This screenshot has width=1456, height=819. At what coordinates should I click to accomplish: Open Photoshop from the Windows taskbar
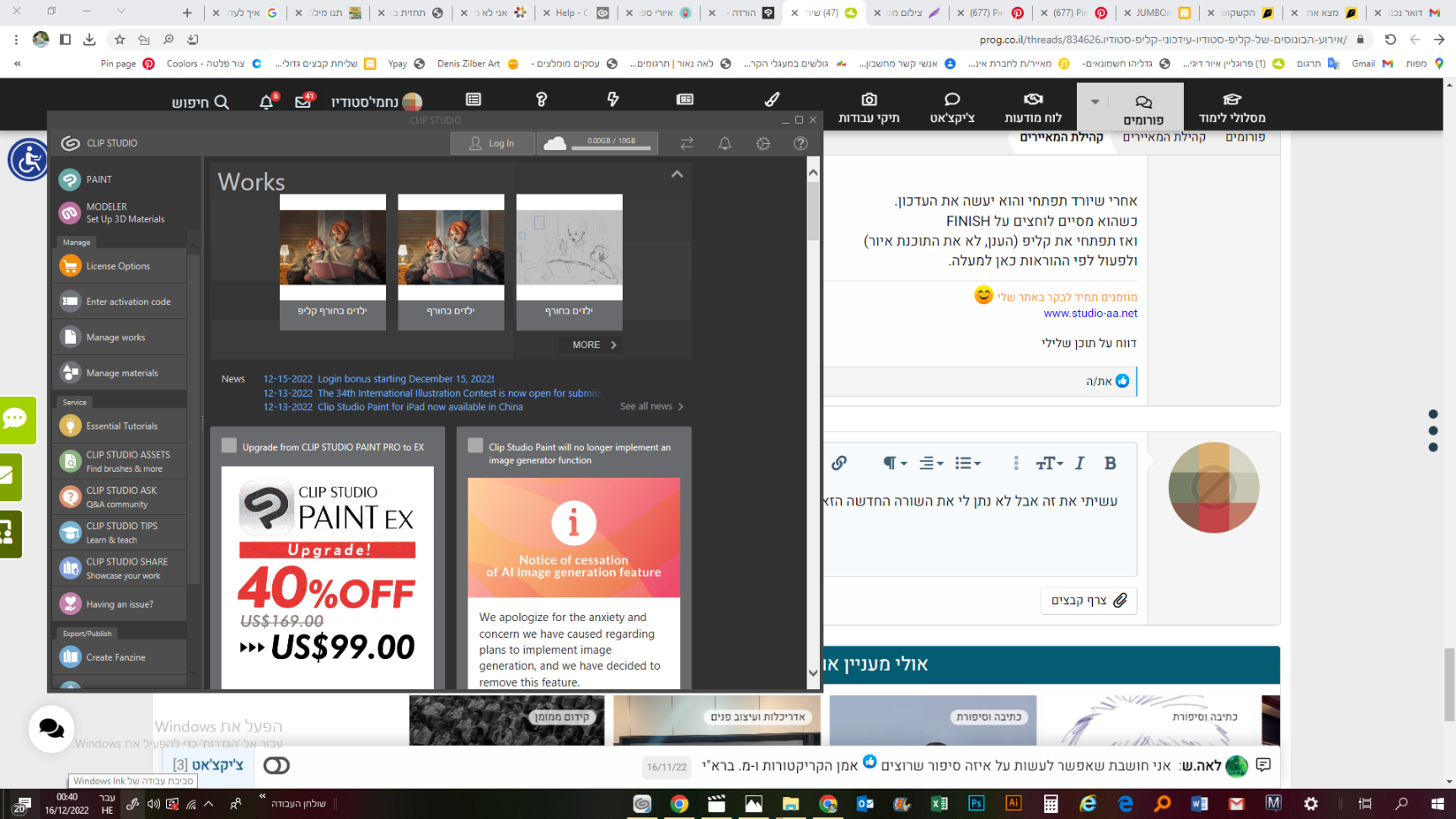(x=976, y=804)
